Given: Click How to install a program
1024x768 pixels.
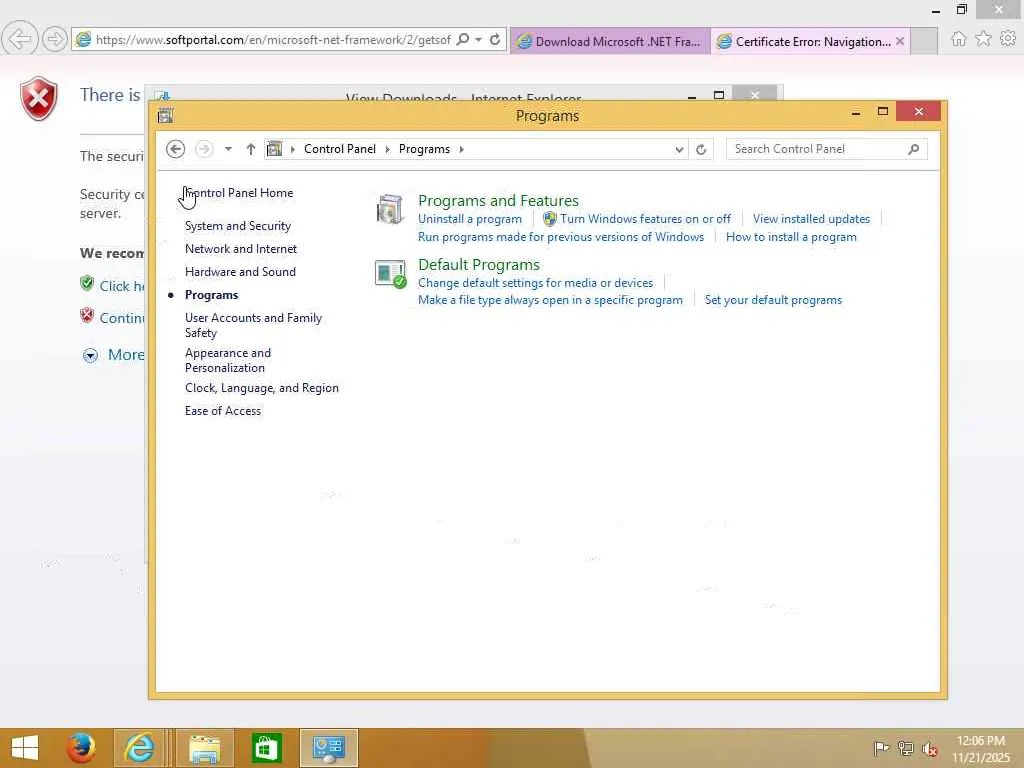Looking at the screenshot, I should pos(791,237).
